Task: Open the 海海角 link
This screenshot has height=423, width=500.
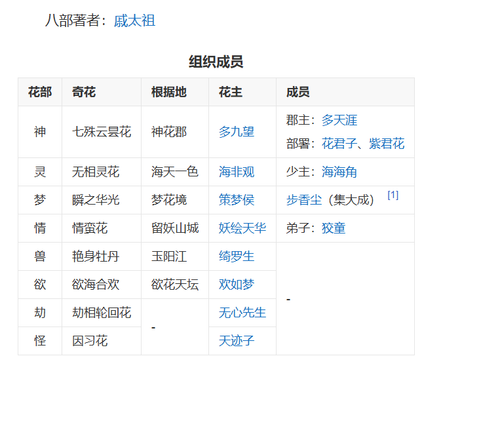Action: [339, 172]
